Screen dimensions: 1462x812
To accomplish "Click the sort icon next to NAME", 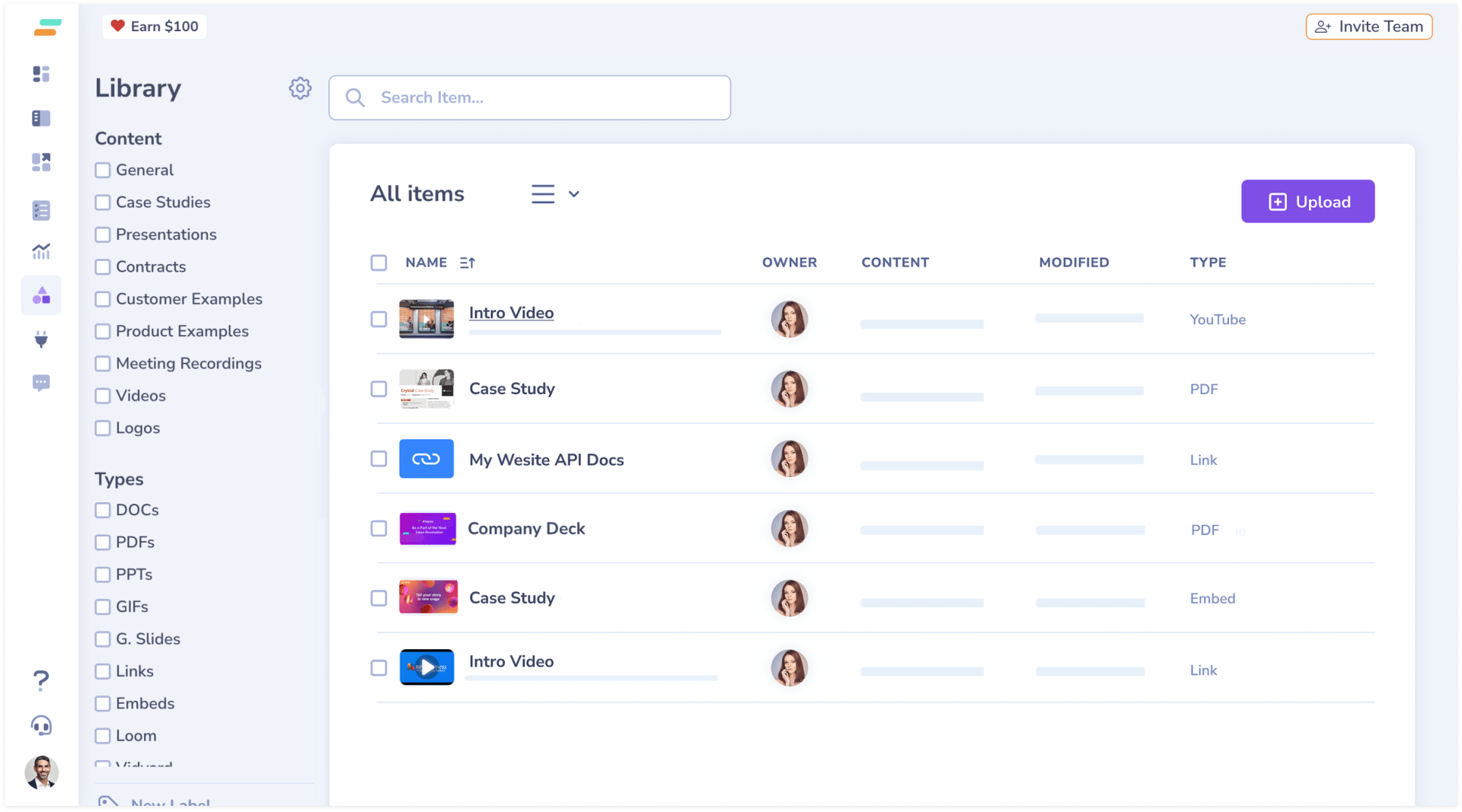I will [468, 263].
